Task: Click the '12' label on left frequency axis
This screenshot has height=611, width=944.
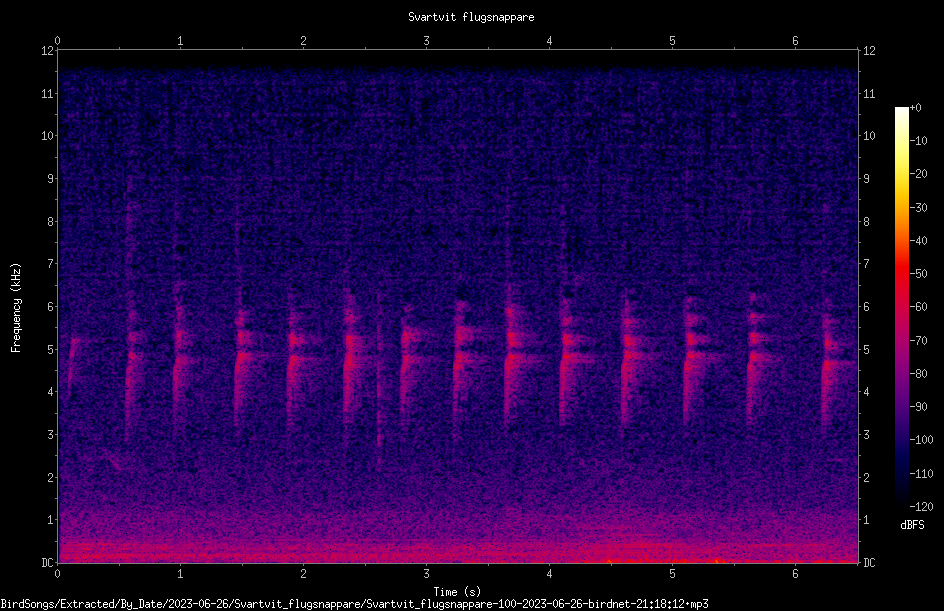Action: (48, 51)
